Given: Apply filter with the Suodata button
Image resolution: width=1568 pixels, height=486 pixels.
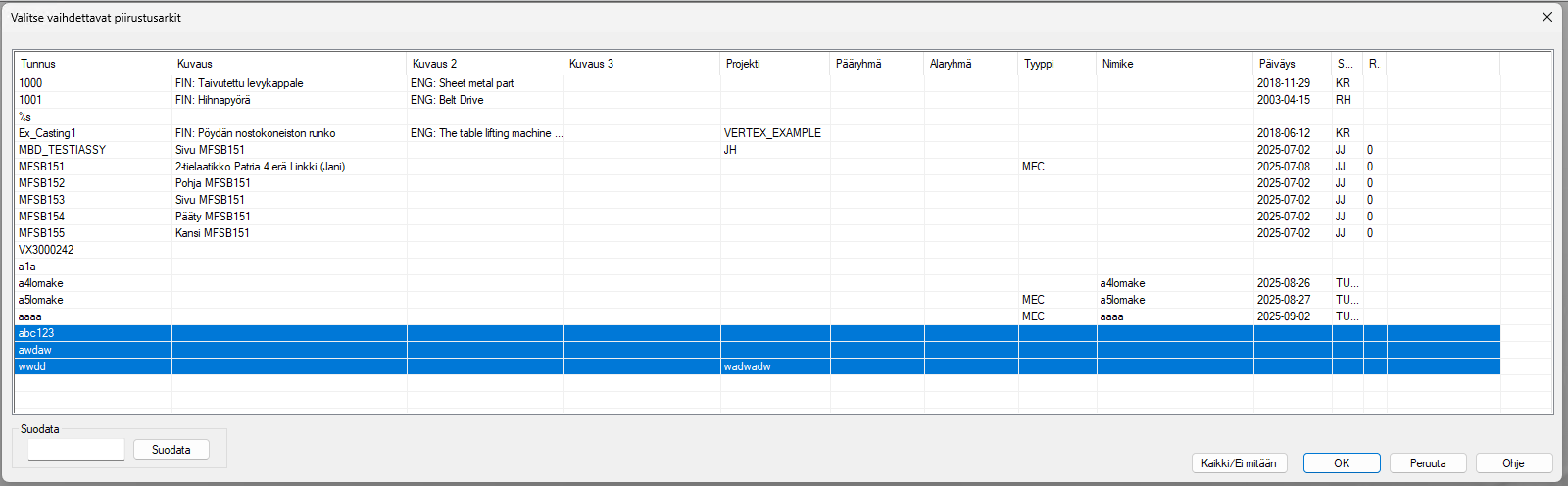Looking at the screenshot, I should (x=171, y=450).
